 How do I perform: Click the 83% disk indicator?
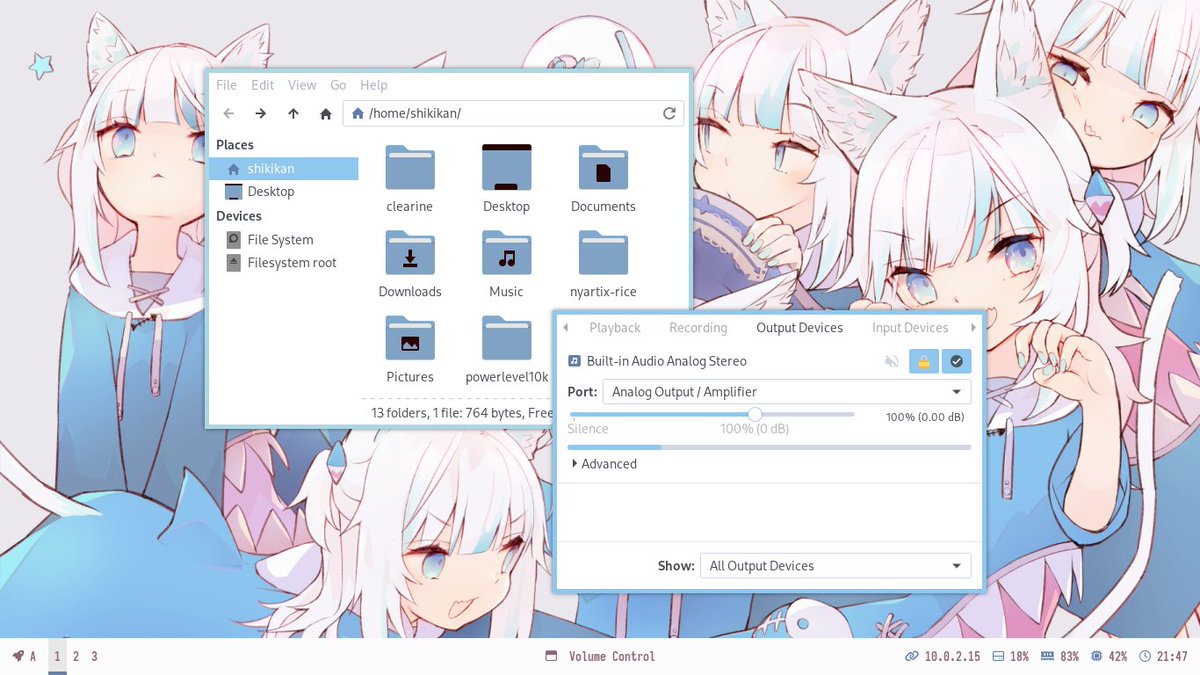tap(1060, 656)
